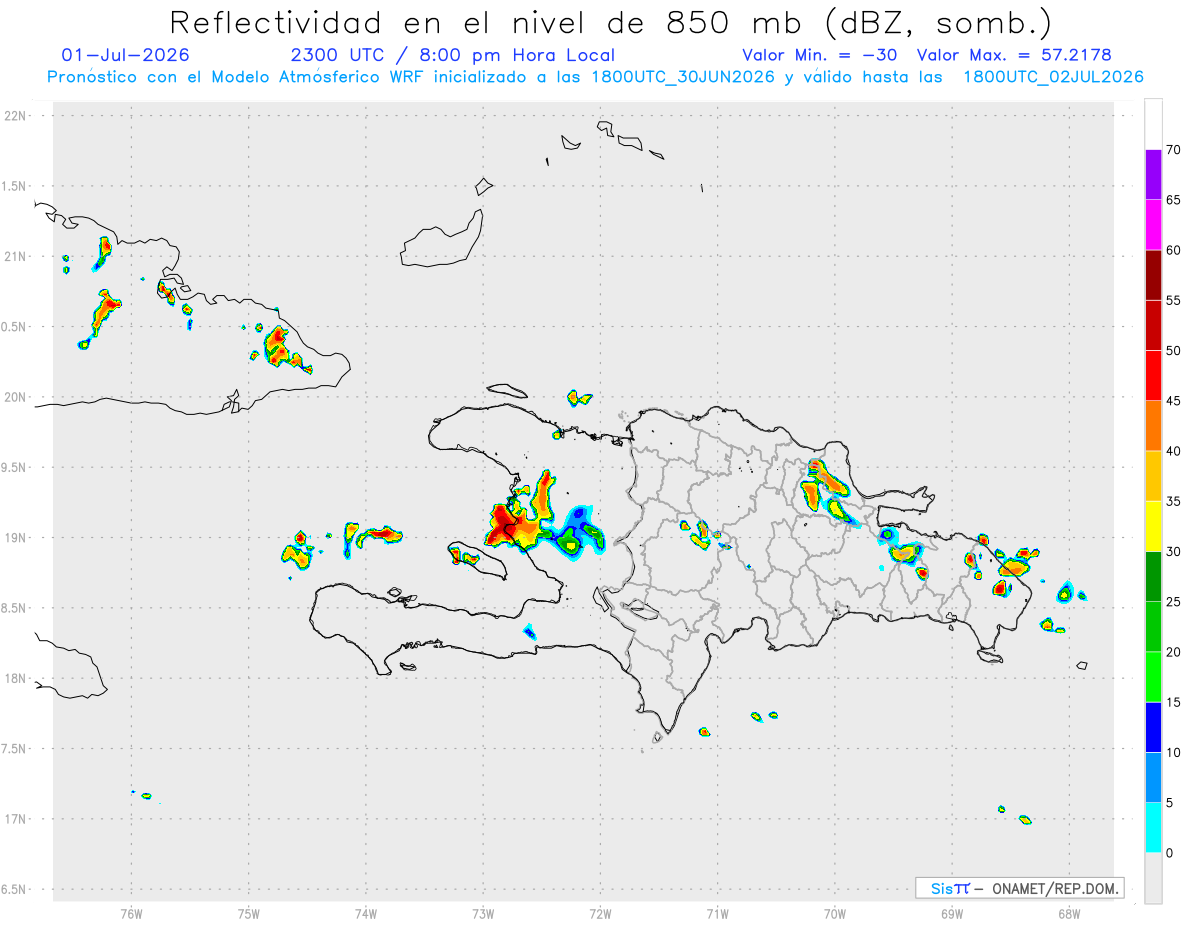Click the '74W' longitude label
The width and height of the screenshot is (1200, 927).
pos(366,913)
